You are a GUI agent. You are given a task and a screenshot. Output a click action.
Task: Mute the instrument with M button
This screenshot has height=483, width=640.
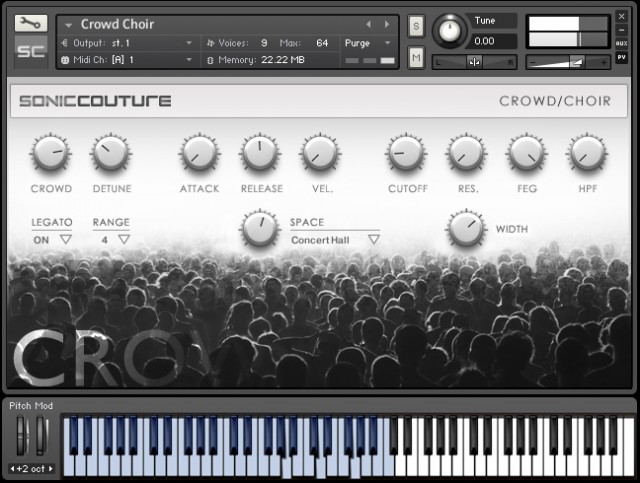(x=416, y=59)
